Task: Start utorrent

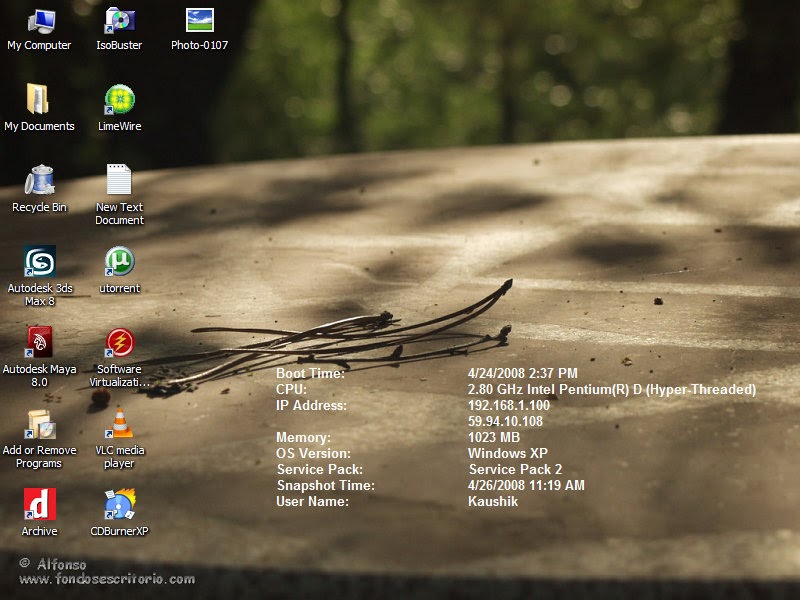Action: coord(118,263)
